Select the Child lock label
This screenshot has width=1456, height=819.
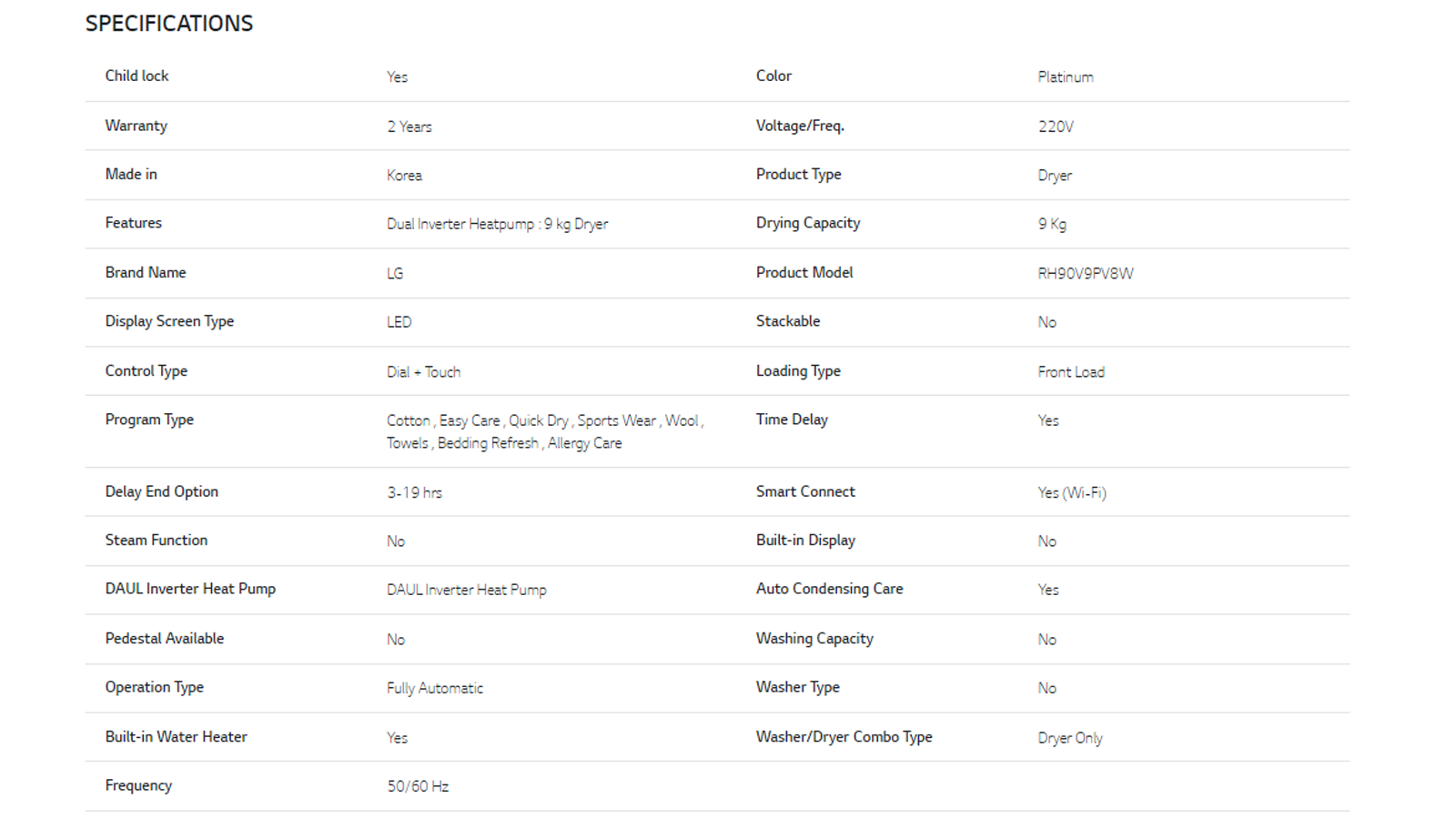click(x=136, y=76)
